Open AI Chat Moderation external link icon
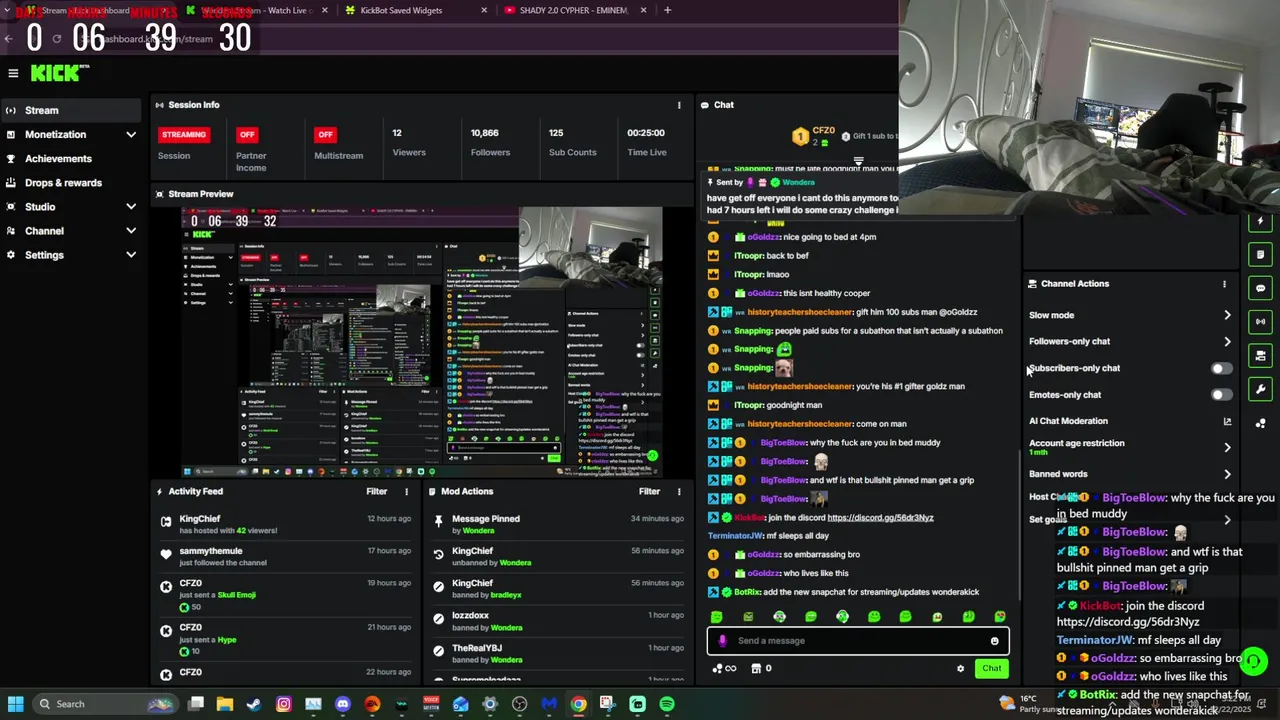This screenshot has width=1280, height=720. (x=1227, y=421)
